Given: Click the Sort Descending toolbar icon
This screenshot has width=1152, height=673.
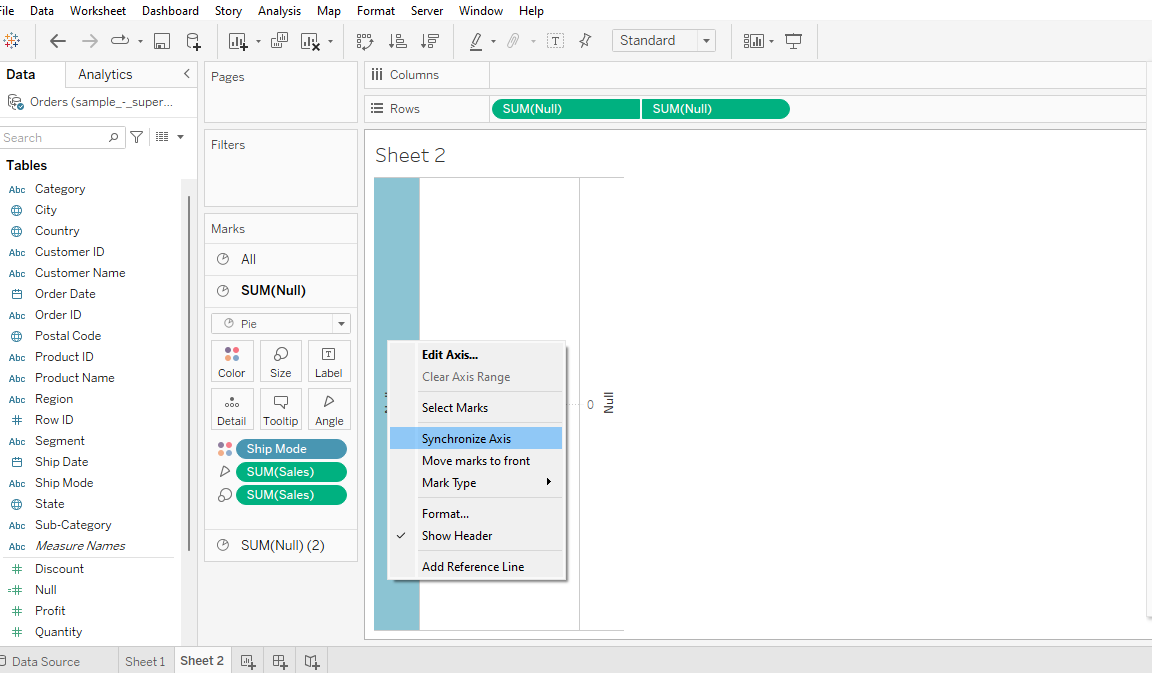Looking at the screenshot, I should click(430, 40).
